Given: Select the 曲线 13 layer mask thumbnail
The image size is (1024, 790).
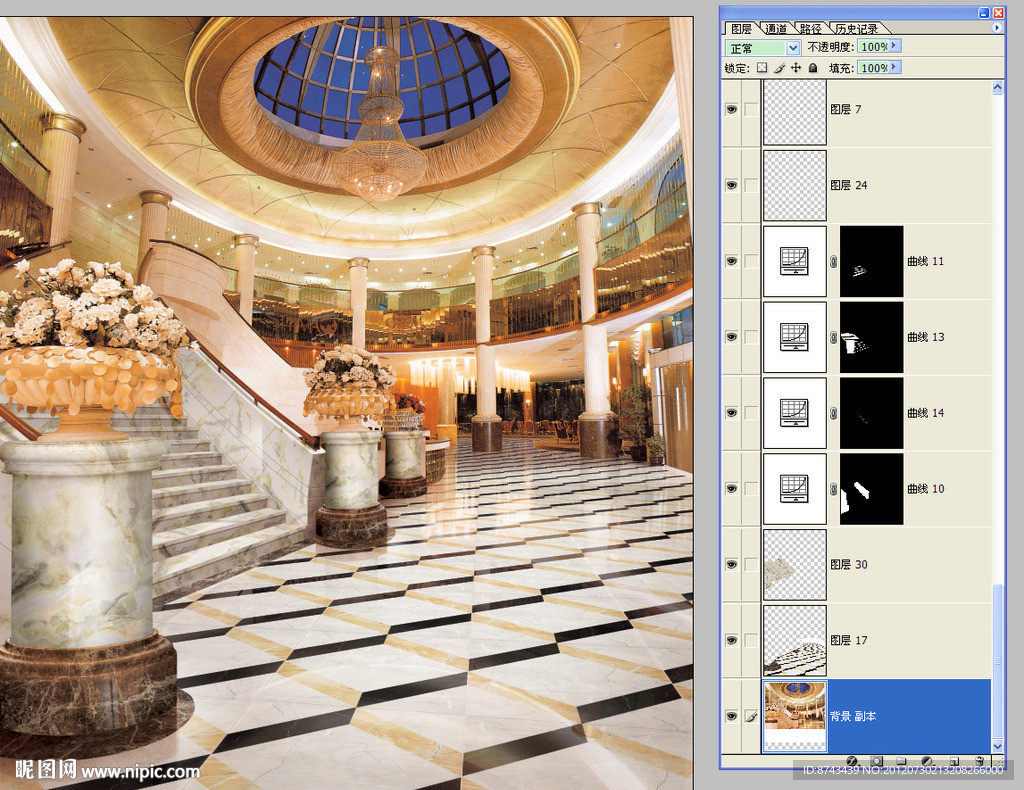Looking at the screenshot, I should pyautogui.click(x=871, y=337).
